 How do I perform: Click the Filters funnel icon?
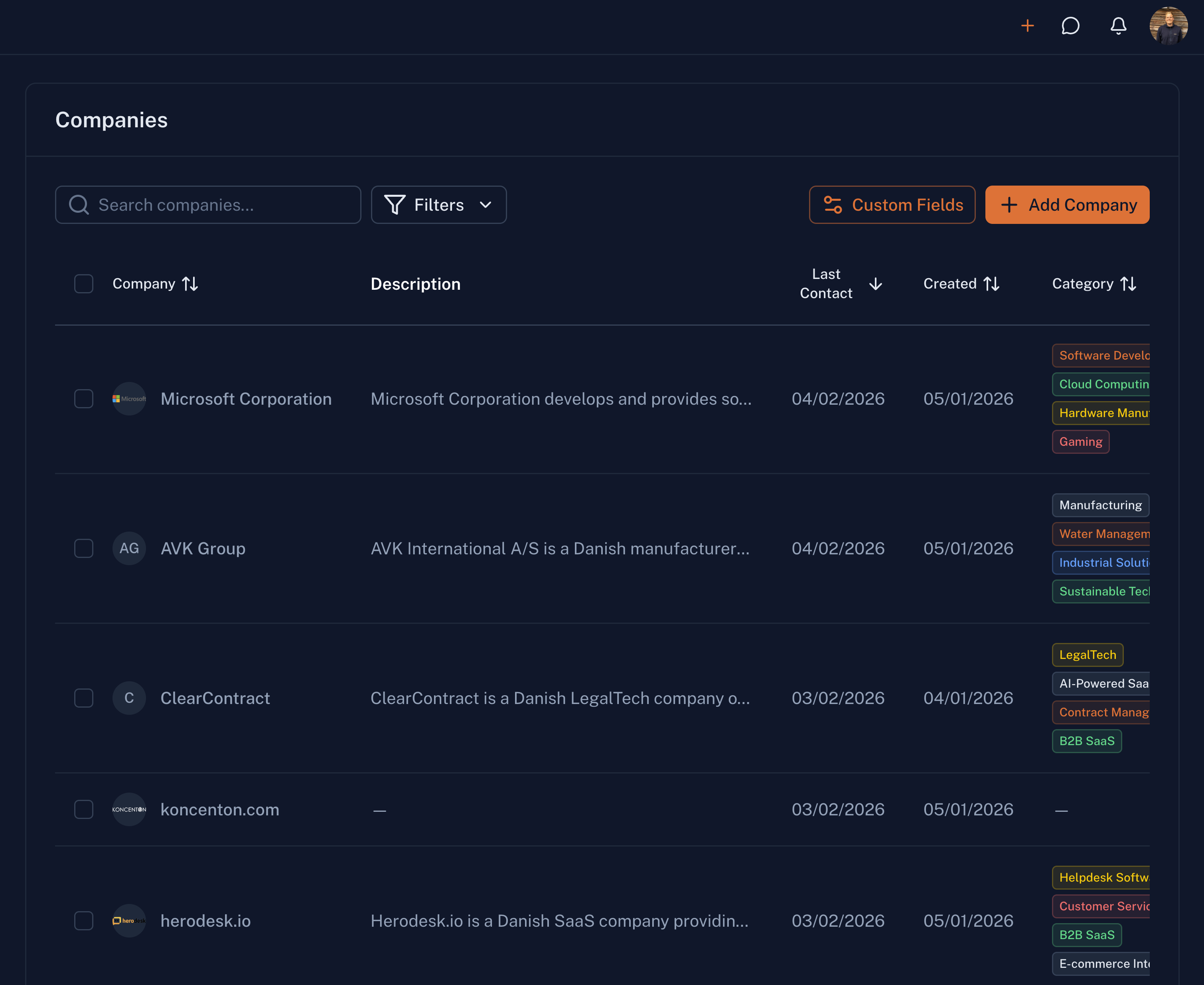395,205
